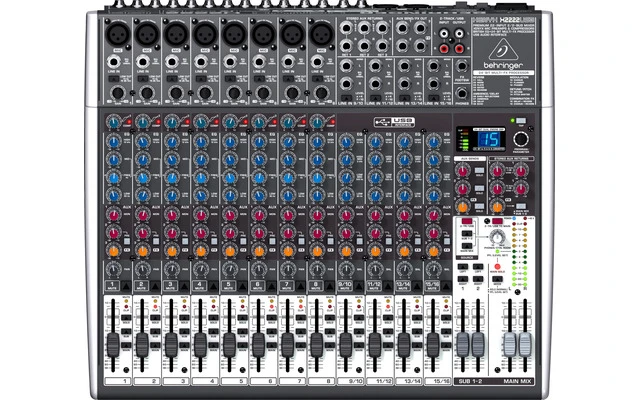Toggle the solo switch for FX send
The image size is (640, 400).
(480, 207)
